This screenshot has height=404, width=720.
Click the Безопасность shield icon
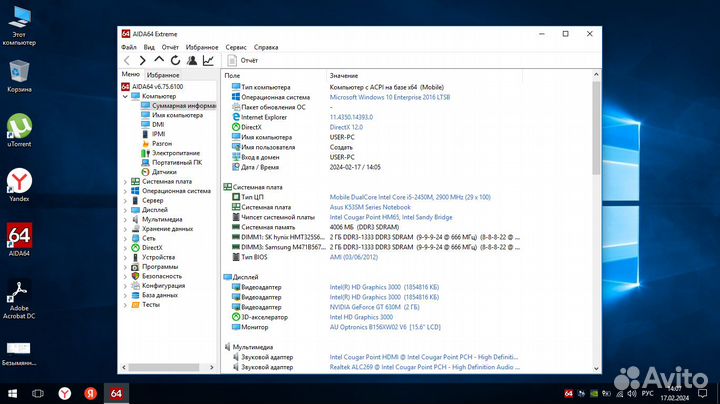(x=135, y=276)
